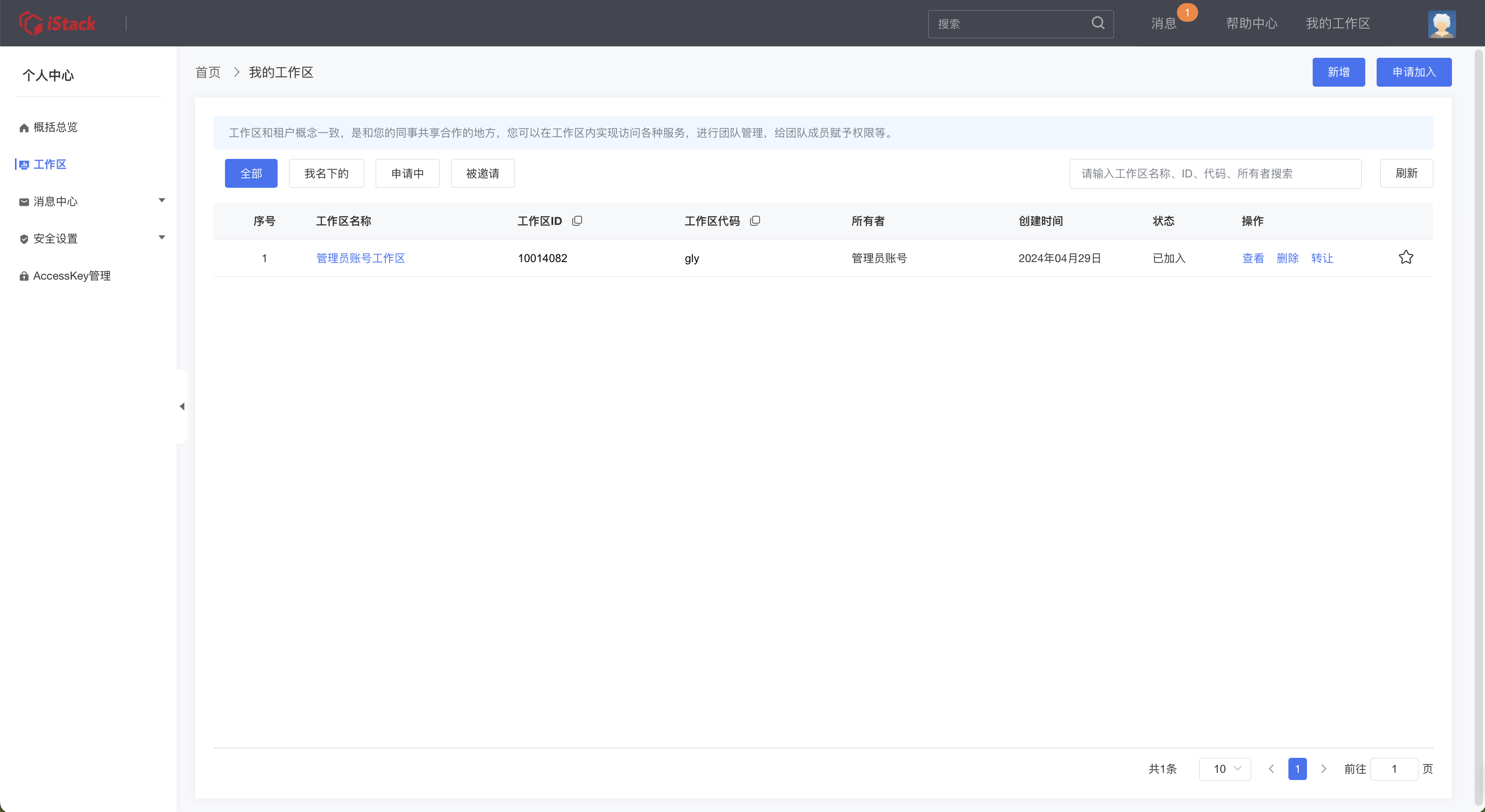Select page 1 in pagination

pyautogui.click(x=1298, y=769)
